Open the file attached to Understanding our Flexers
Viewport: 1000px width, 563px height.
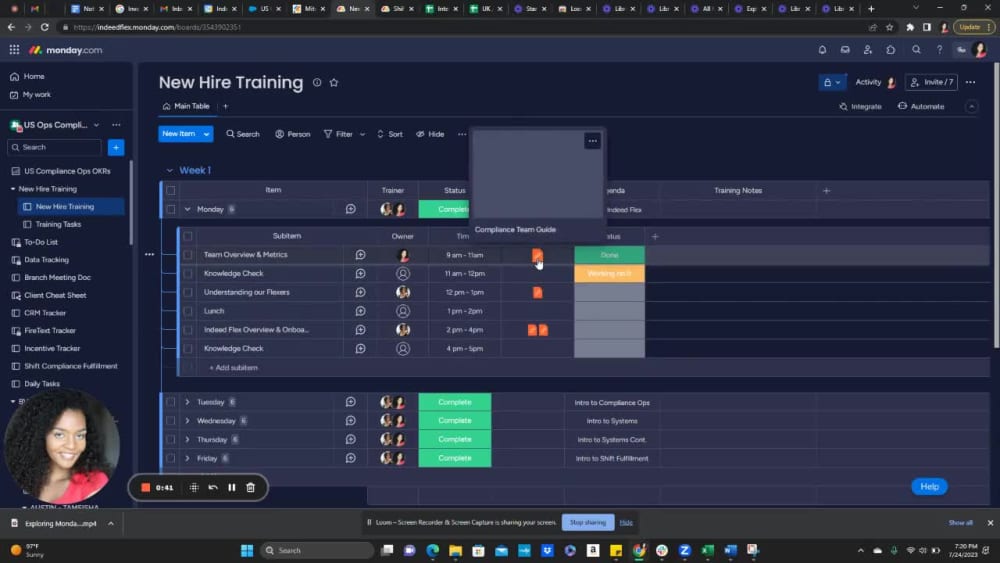(x=538, y=293)
